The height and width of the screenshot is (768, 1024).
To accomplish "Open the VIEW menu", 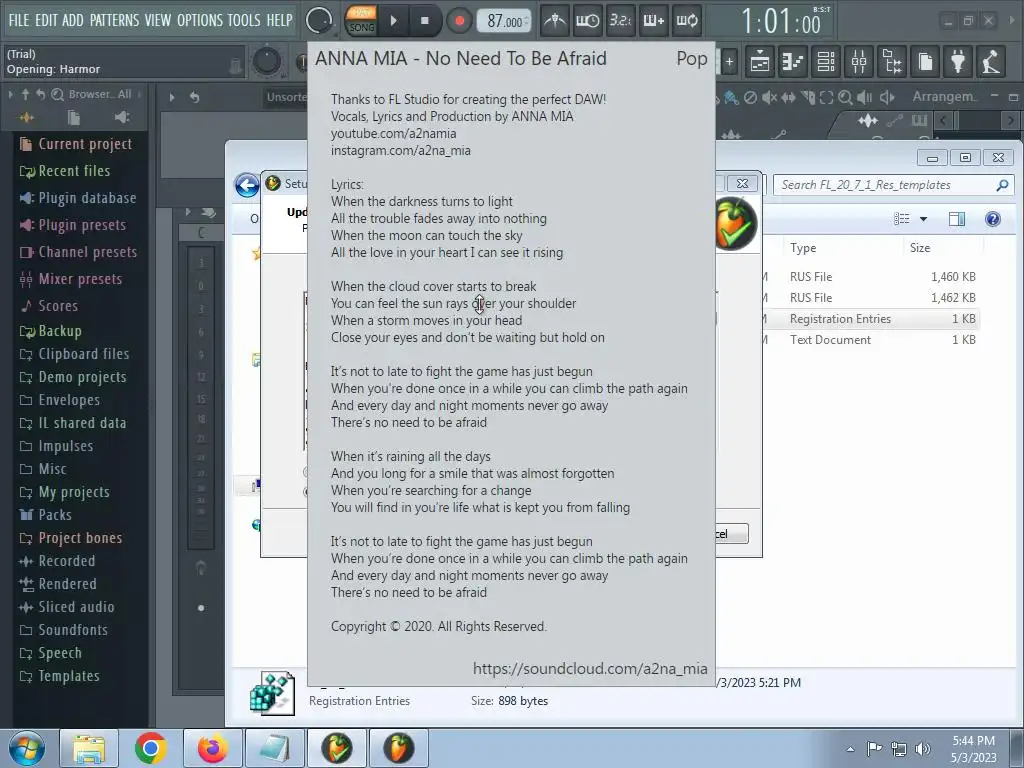I will [x=157, y=20].
